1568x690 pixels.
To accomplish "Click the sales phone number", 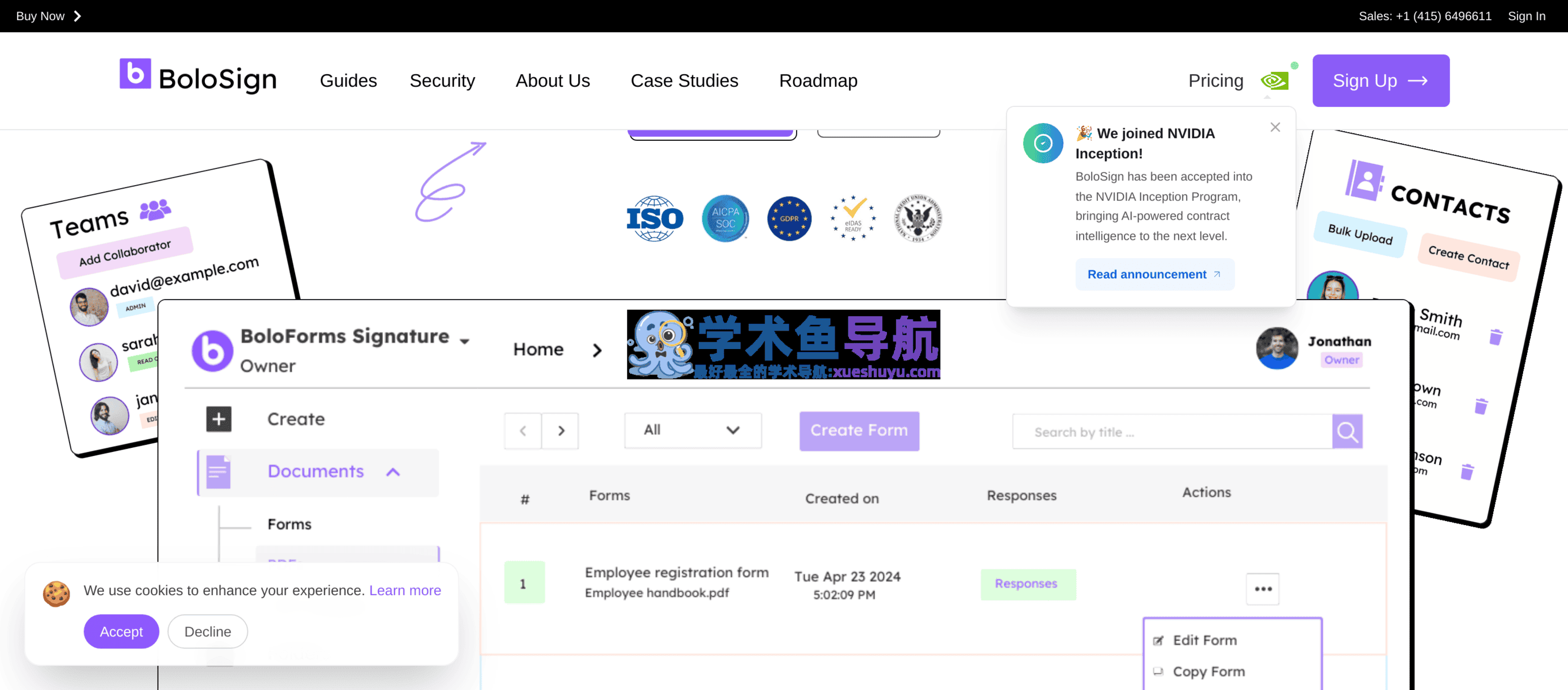I will click(x=1443, y=16).
